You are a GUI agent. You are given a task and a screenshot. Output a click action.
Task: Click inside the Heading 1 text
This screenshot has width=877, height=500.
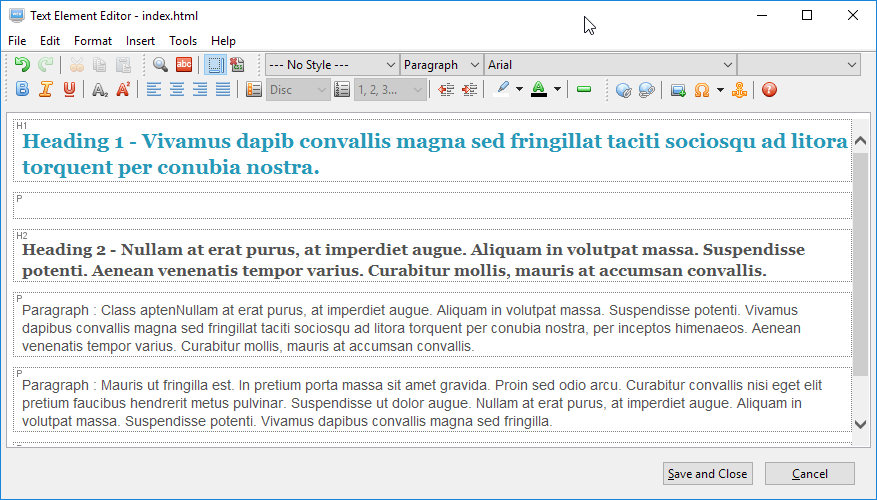(x=435, y=154)
